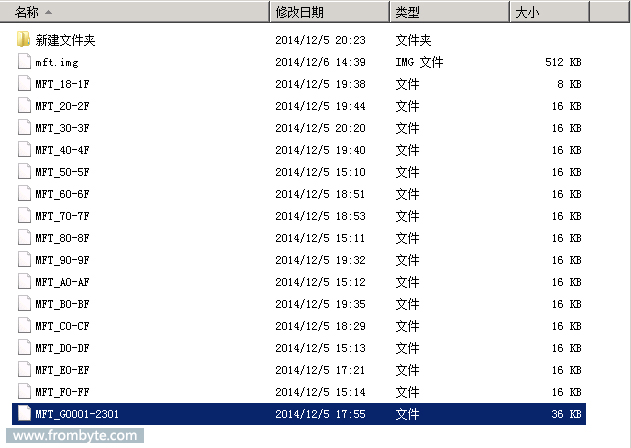
Task: Click the MFT_18-1F file icon
Action: click(24, 84)
